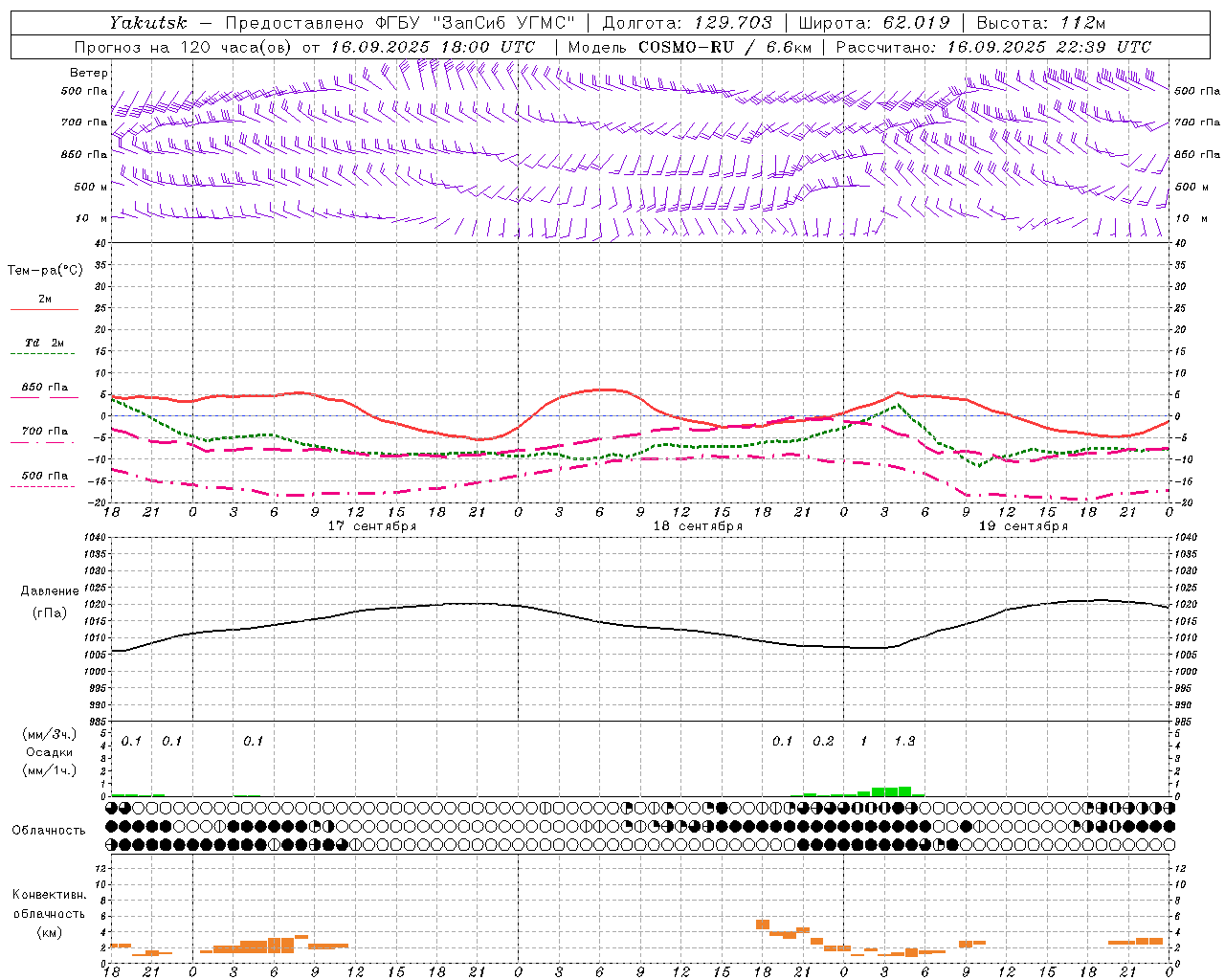
Task: Click the 'Широта: 62.019' latitude value
Action: coord(874,23)
